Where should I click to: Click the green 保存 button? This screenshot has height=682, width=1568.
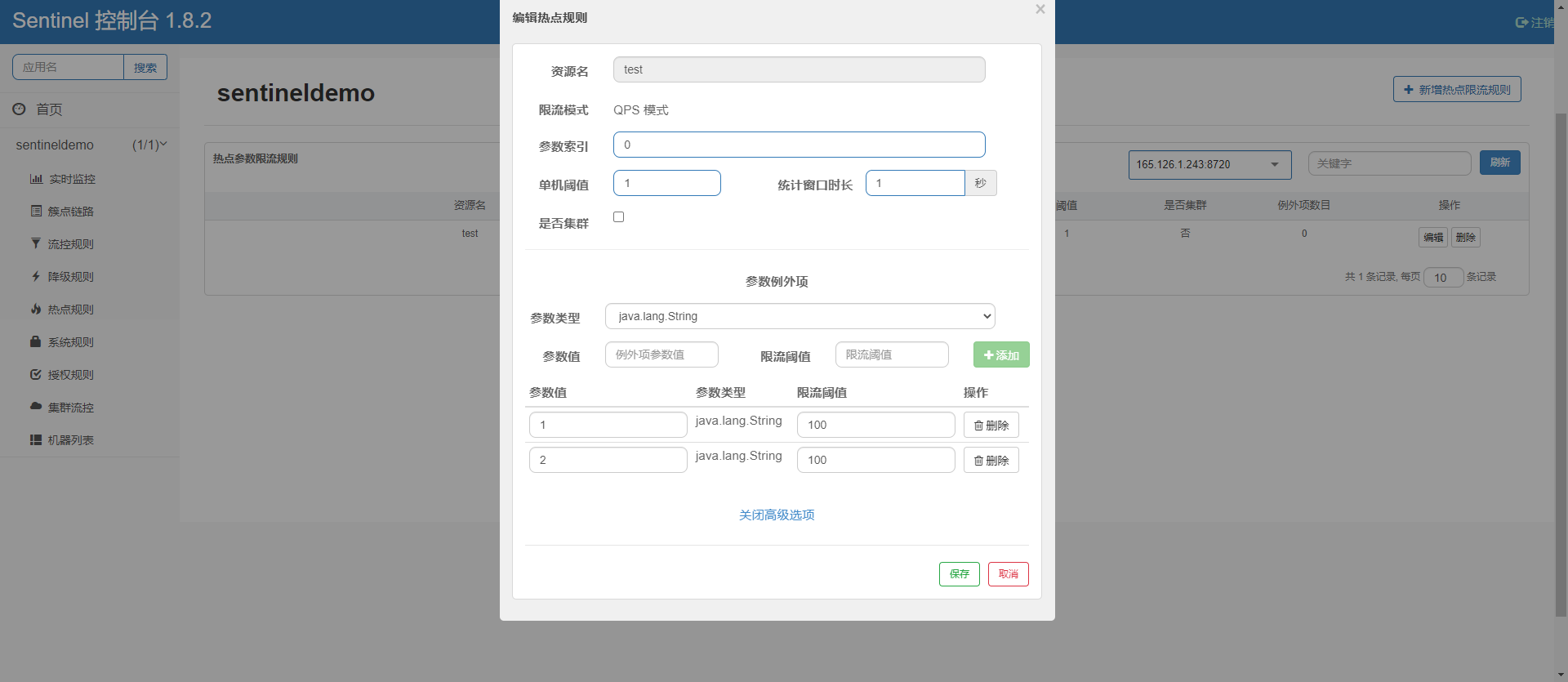click(x=960, y=574)
